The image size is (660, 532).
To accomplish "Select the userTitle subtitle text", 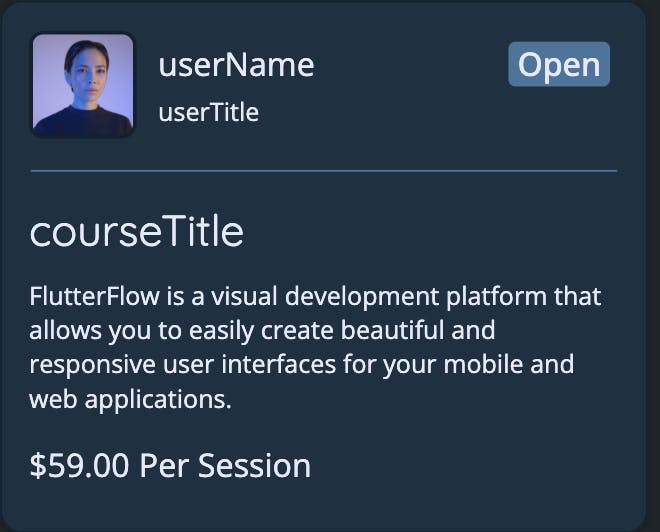I will coord(208,112).
